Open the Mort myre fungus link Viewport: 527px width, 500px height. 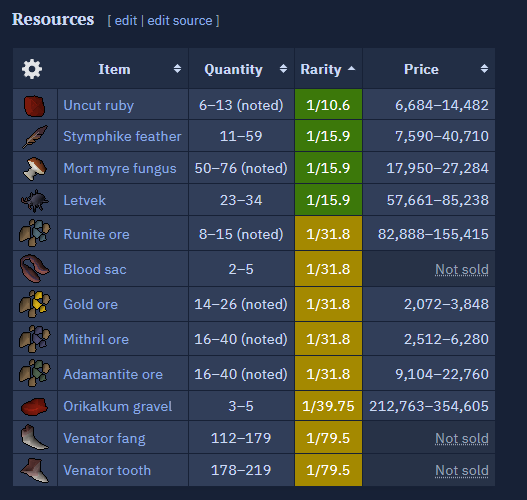[x=120, y=168]
